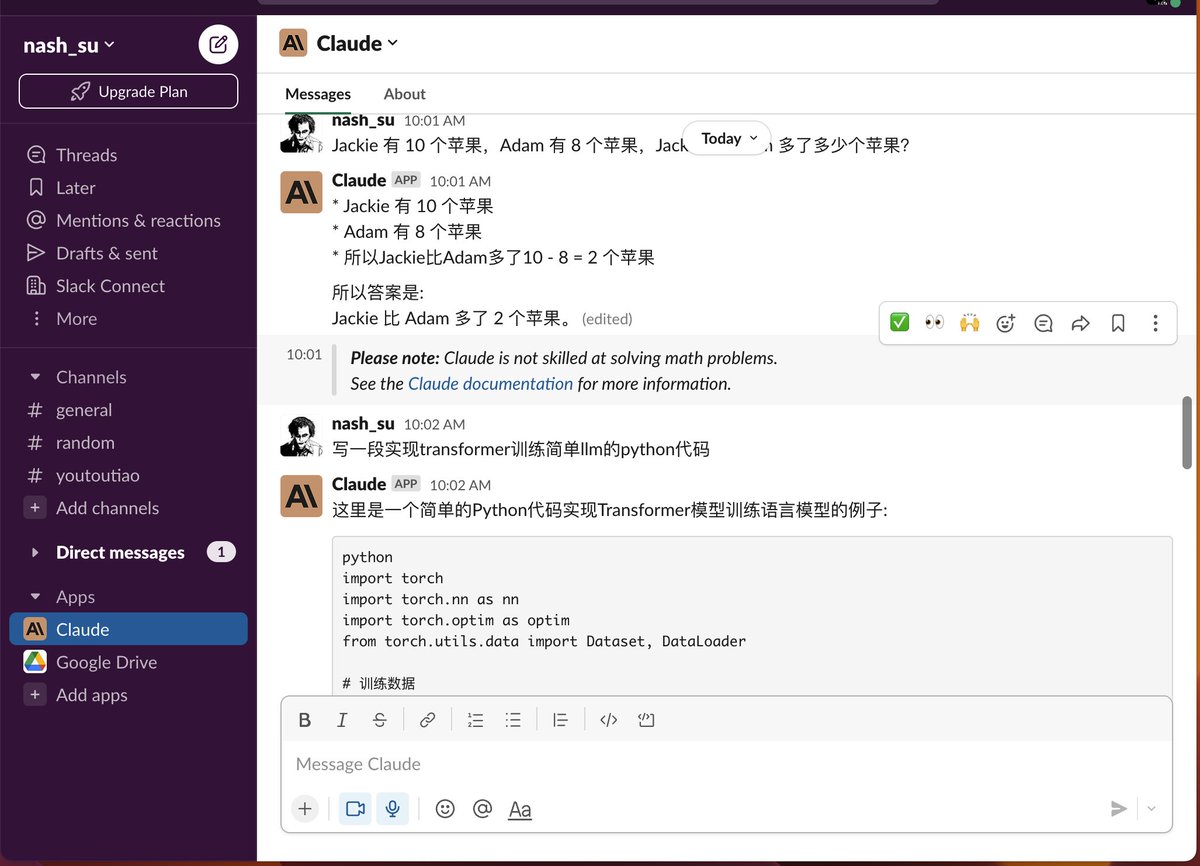The height and width of the screenshot is (866, 1200).
Task: Click the add reaction icon on message
Action: [1006, 322]
